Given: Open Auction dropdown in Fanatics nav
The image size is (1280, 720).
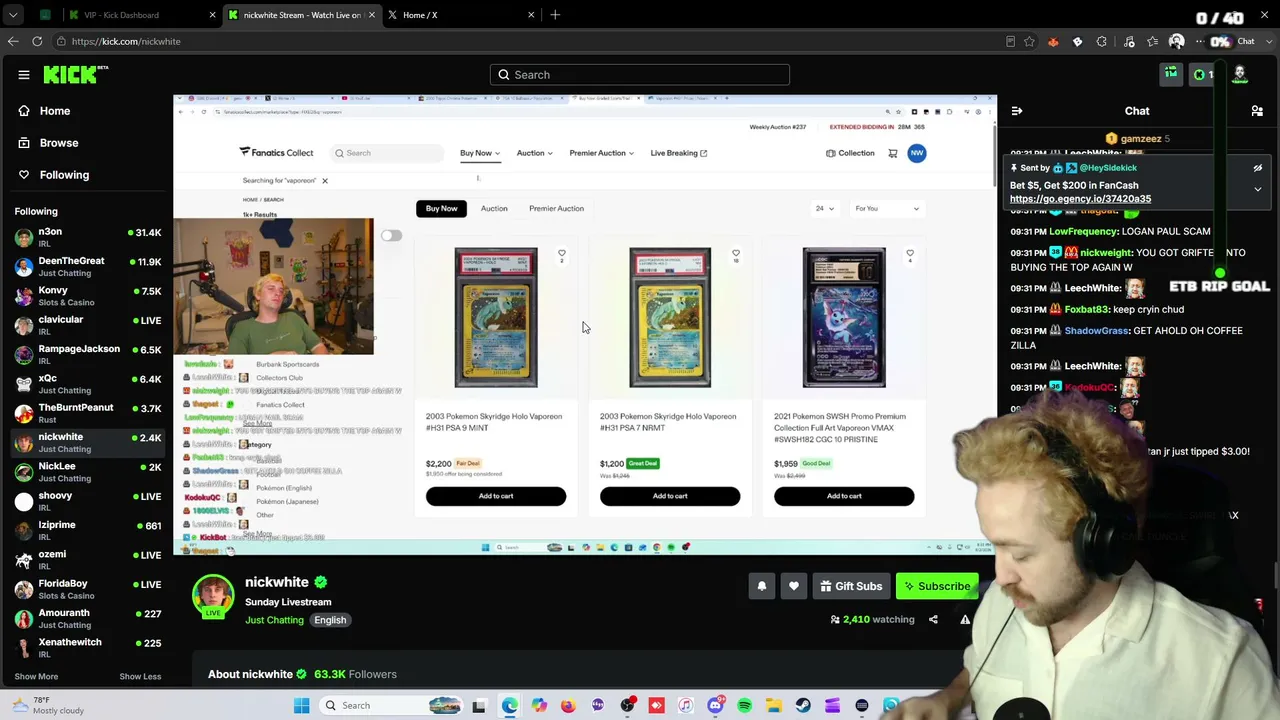Looking at the screenshot, I should (534, 153).
